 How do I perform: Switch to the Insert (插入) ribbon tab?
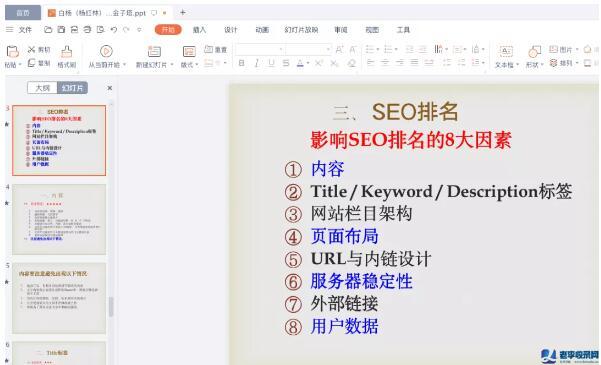(199, 30)
